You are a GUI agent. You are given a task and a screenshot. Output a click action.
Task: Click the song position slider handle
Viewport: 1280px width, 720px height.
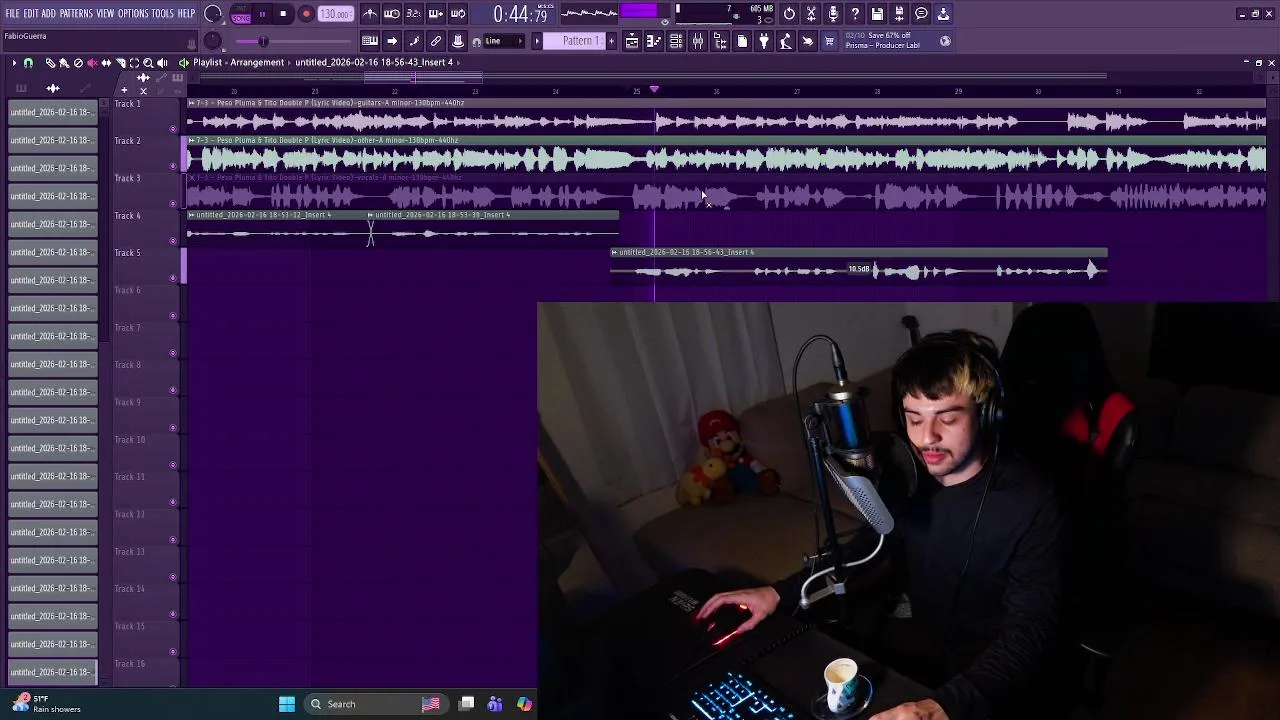[x=264, y=41]
